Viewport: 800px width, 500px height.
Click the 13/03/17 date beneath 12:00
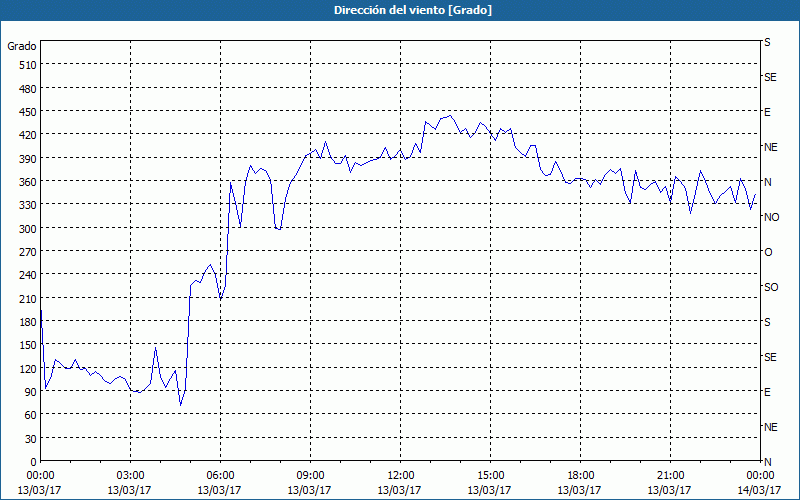coord(399,490)
